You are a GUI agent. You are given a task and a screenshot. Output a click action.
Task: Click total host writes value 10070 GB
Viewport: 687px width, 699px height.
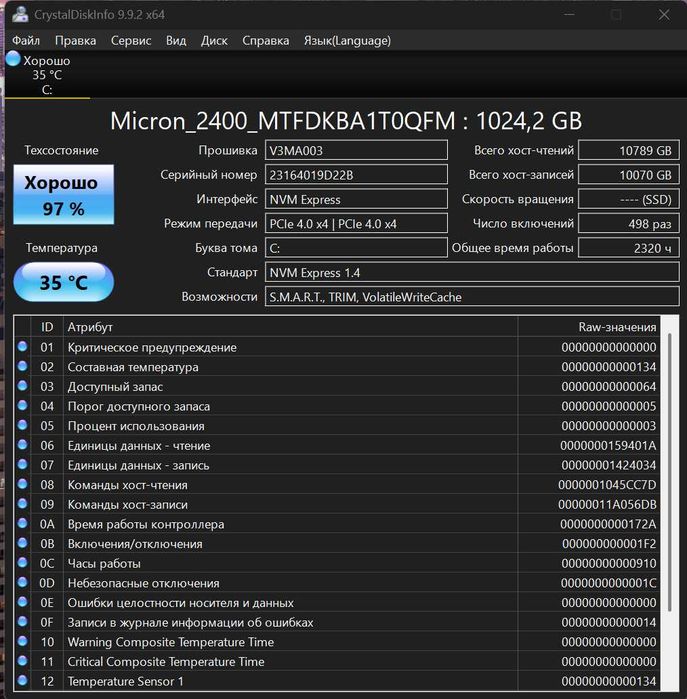pos(629,175)
